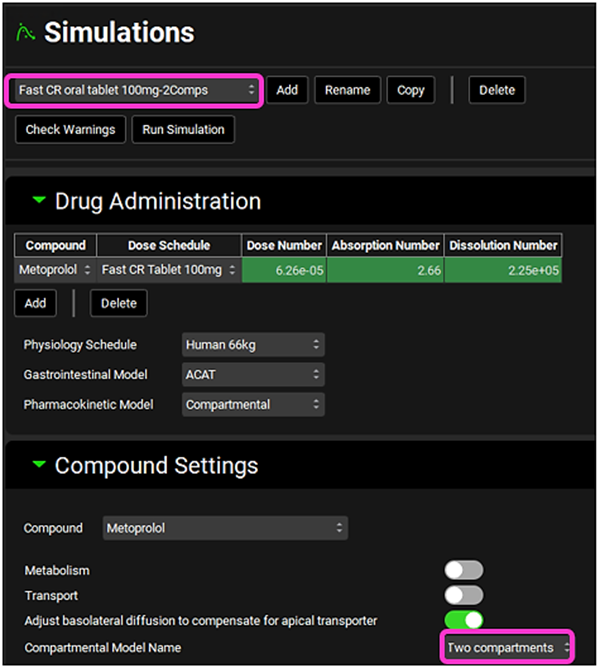Screen dimensions: 600x668
Task: Rename the current simulation
Action: click(x=347, y=90)
